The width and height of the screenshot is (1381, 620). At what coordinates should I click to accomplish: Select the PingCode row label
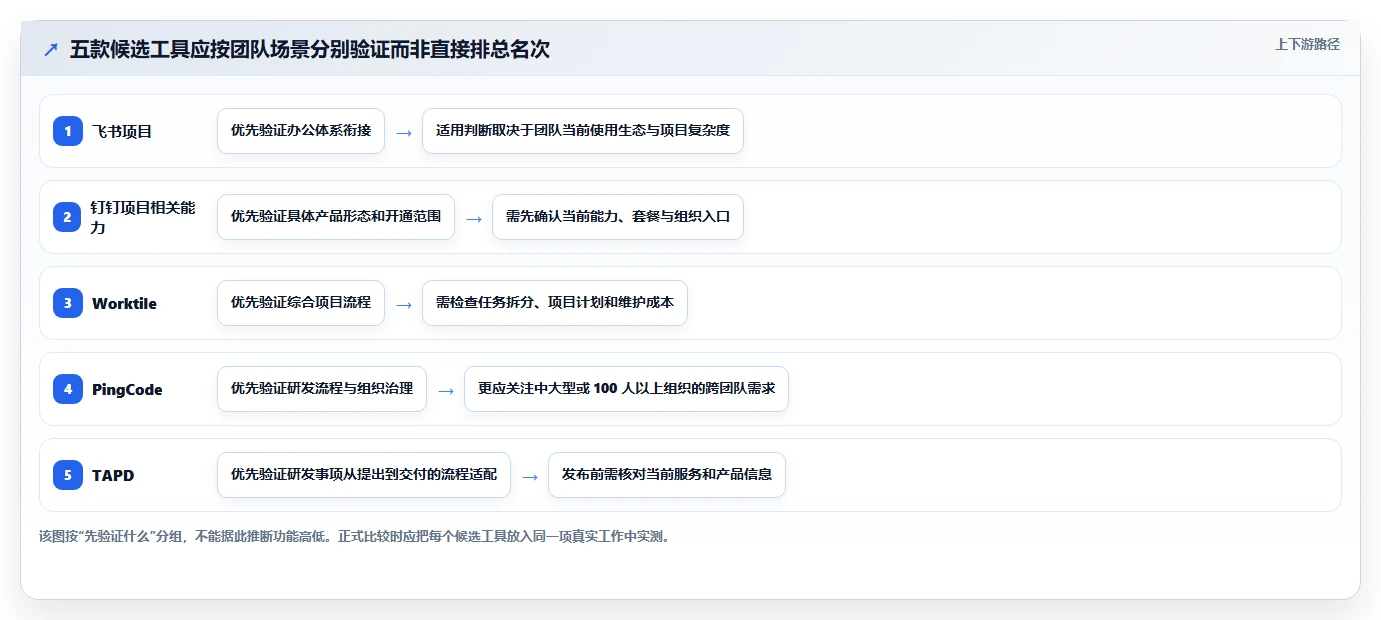click(x=127, y=389)
